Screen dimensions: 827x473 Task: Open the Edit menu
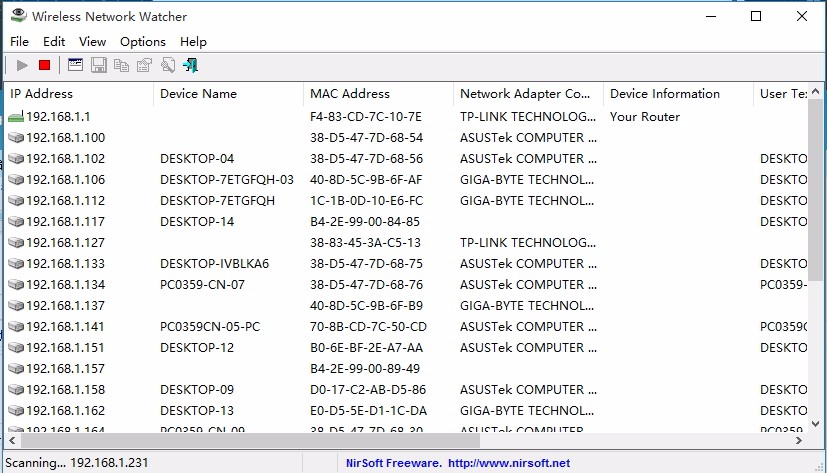click(54, 42)
